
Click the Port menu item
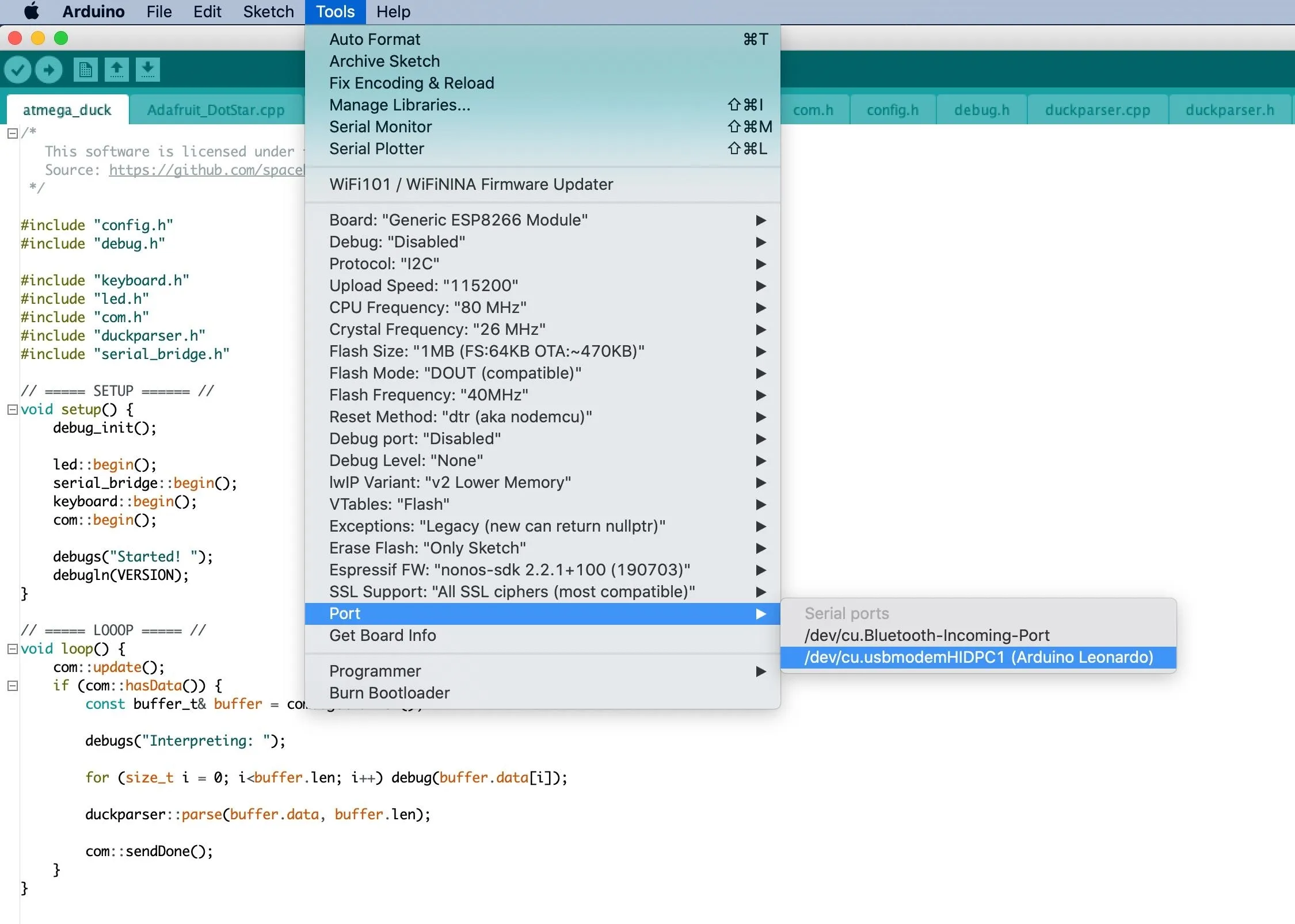pyautogui.click(x=543, y=614)
